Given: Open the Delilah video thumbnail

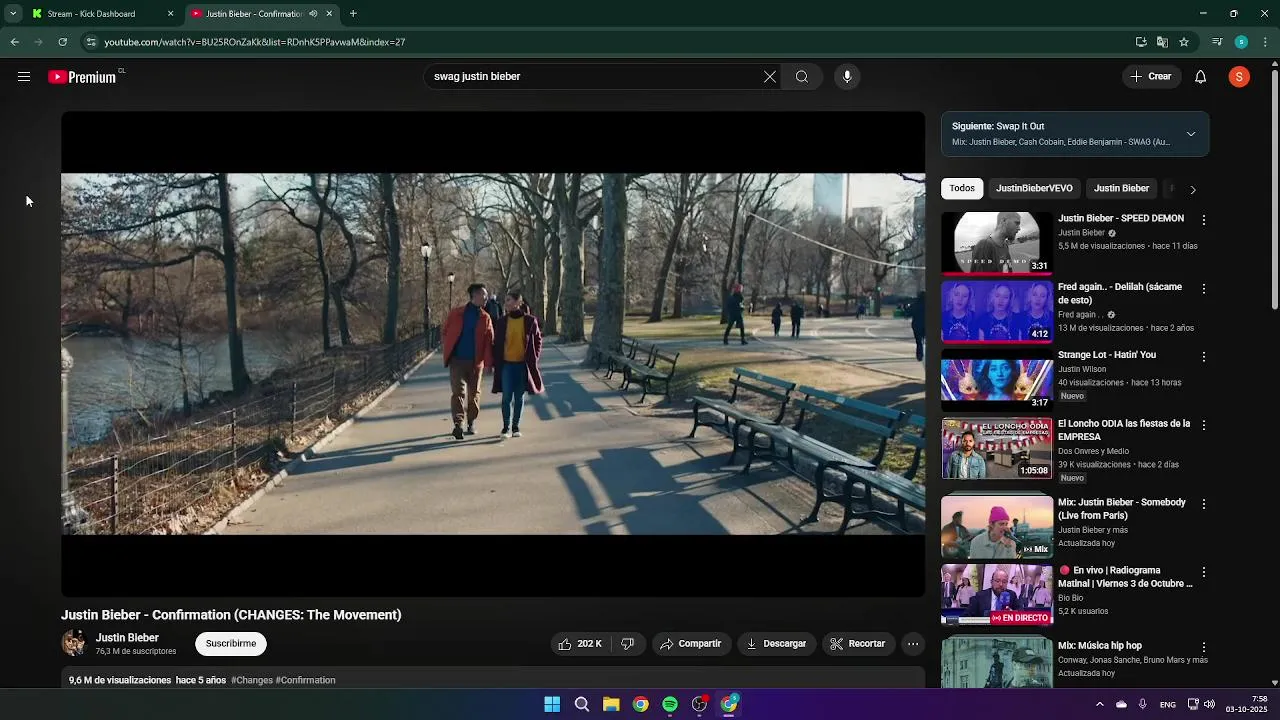Looking at the screenshot, I should point(997,311).
